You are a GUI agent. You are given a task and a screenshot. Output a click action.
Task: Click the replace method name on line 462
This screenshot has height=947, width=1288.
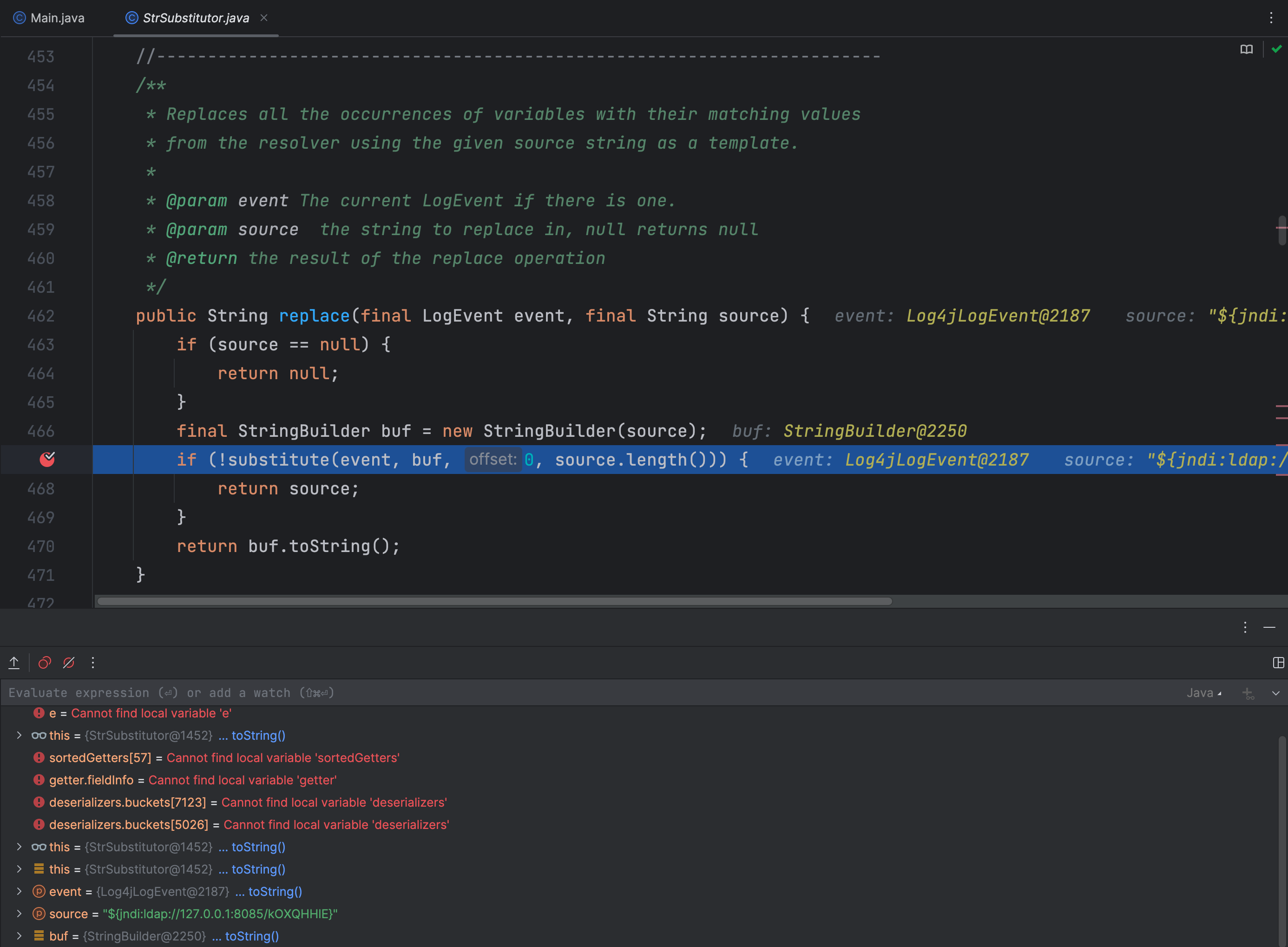314,316
